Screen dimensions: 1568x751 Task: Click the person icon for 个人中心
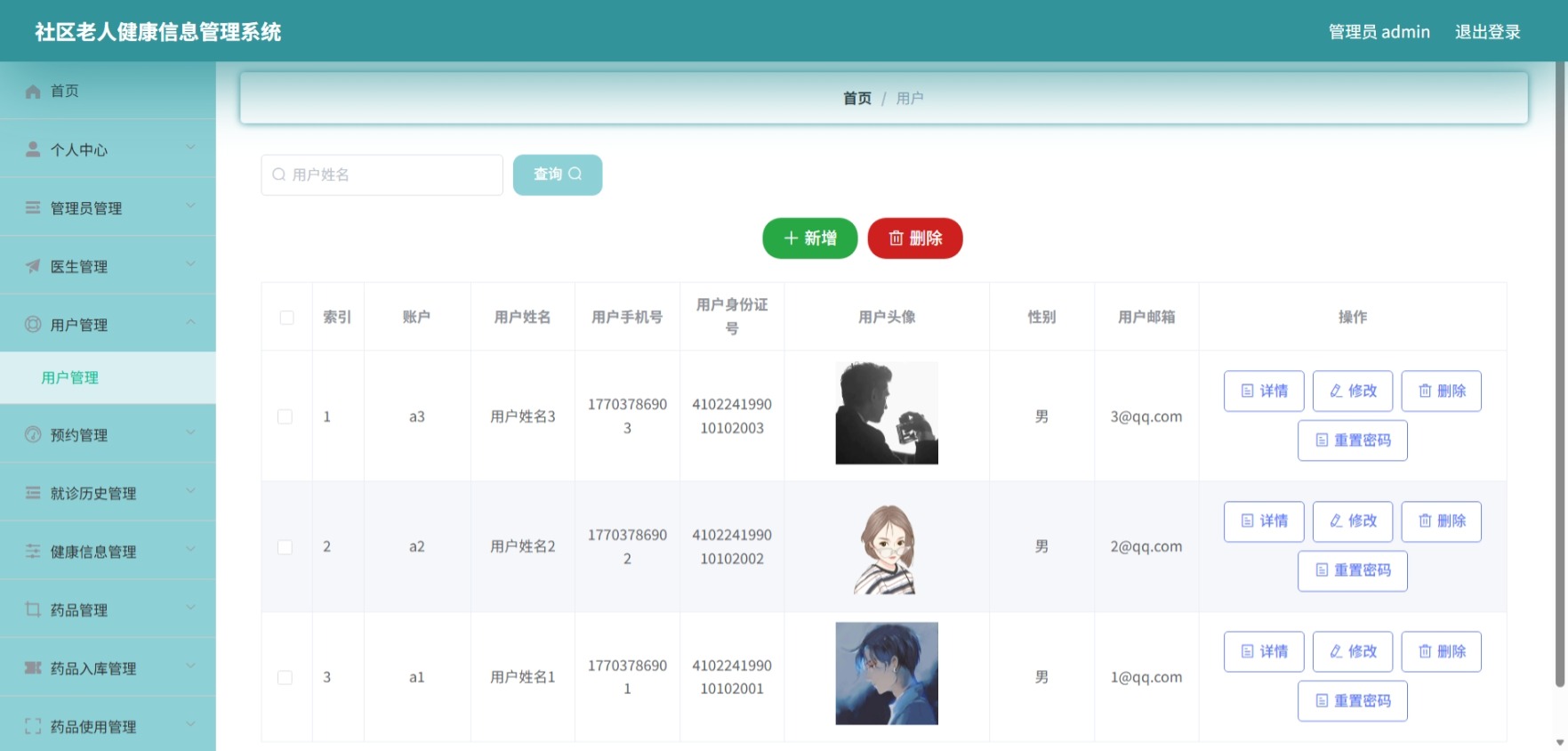(x=33, y=149)
